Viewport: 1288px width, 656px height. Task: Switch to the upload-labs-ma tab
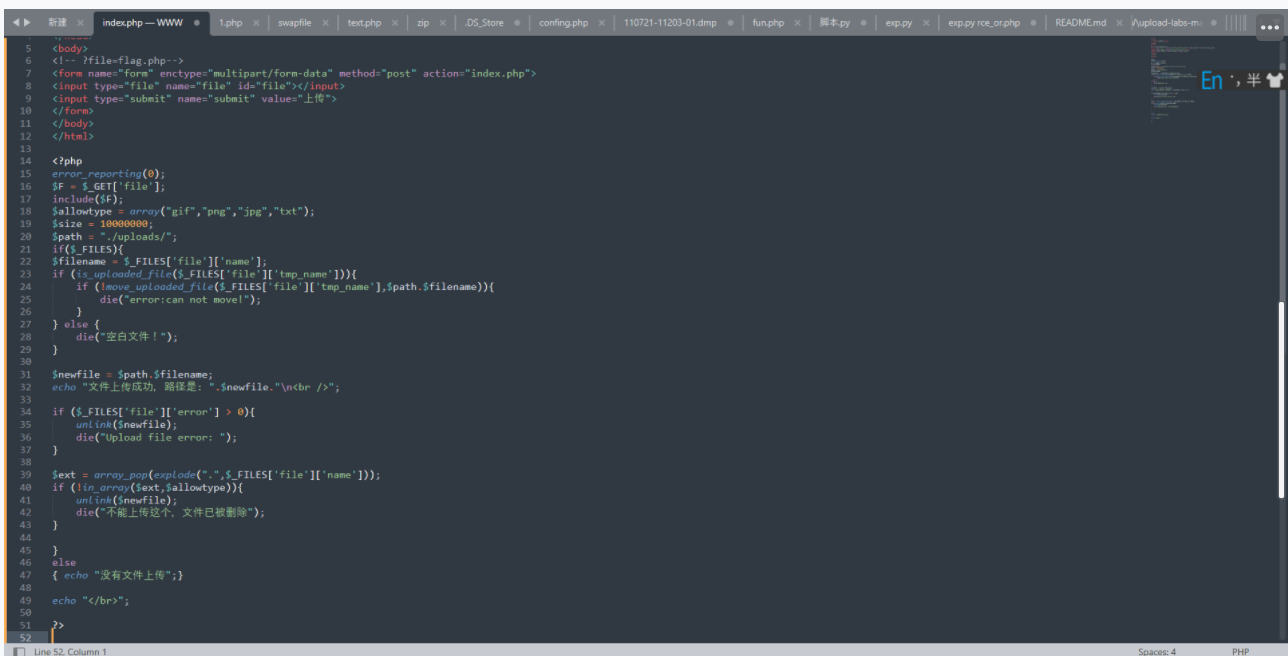(x=1166, y=22)
